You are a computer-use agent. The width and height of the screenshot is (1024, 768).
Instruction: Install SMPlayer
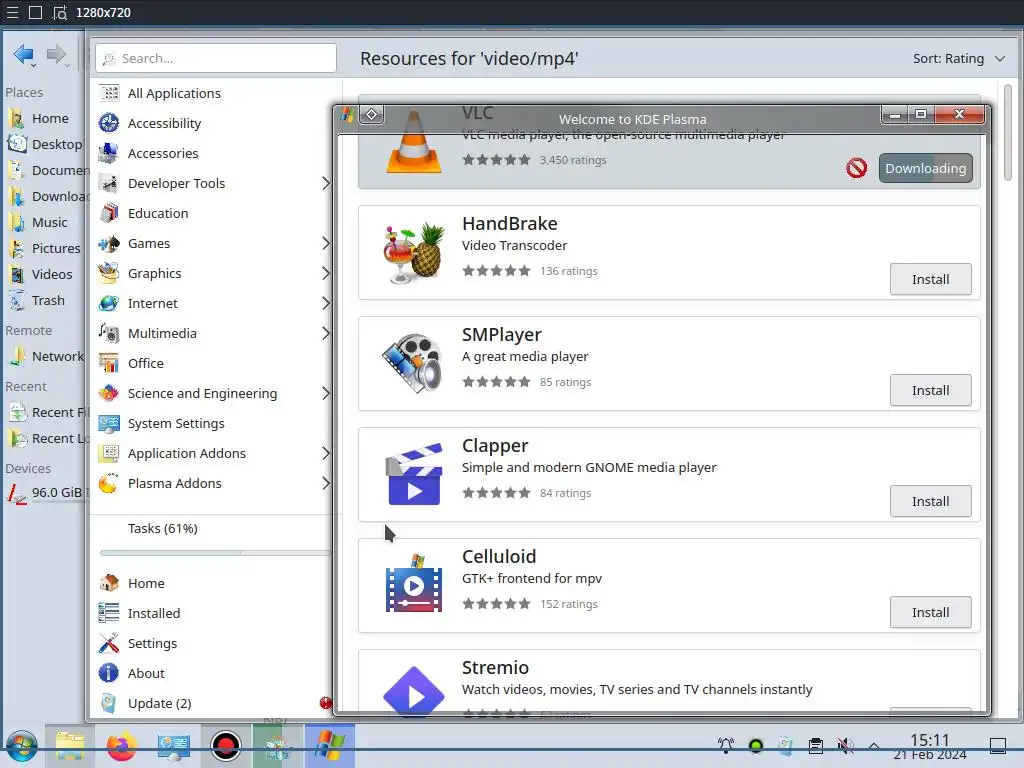[930, 390]
